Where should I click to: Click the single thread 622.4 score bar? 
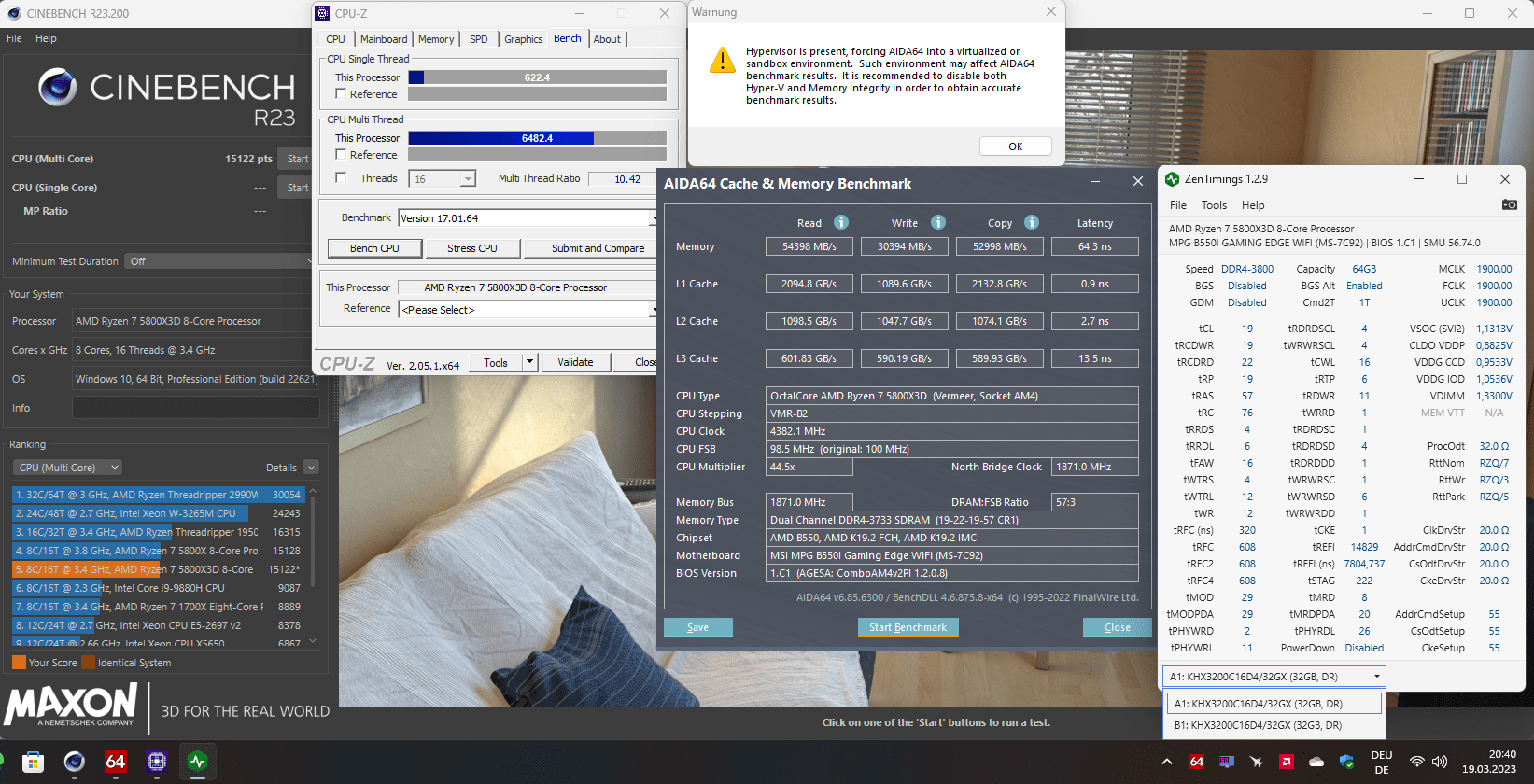point(537,77)
